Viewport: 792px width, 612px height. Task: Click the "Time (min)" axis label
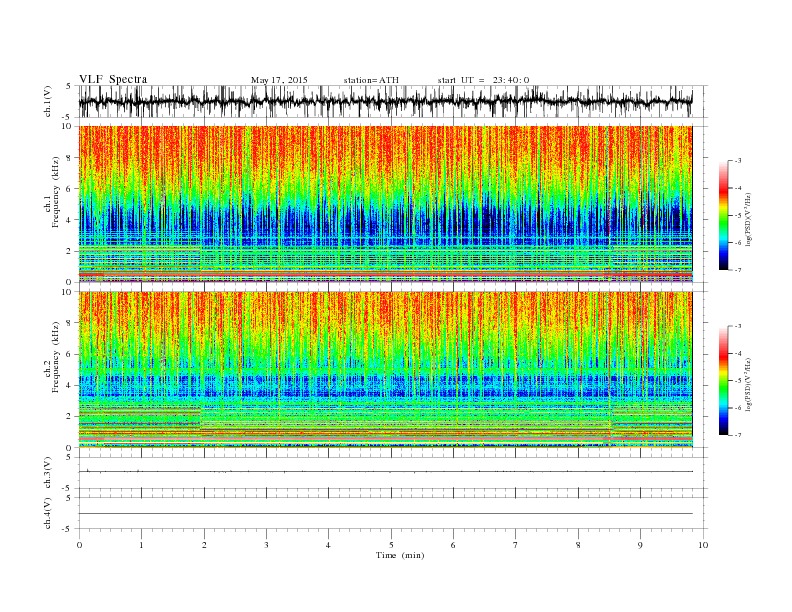click(x=400, y=555)
